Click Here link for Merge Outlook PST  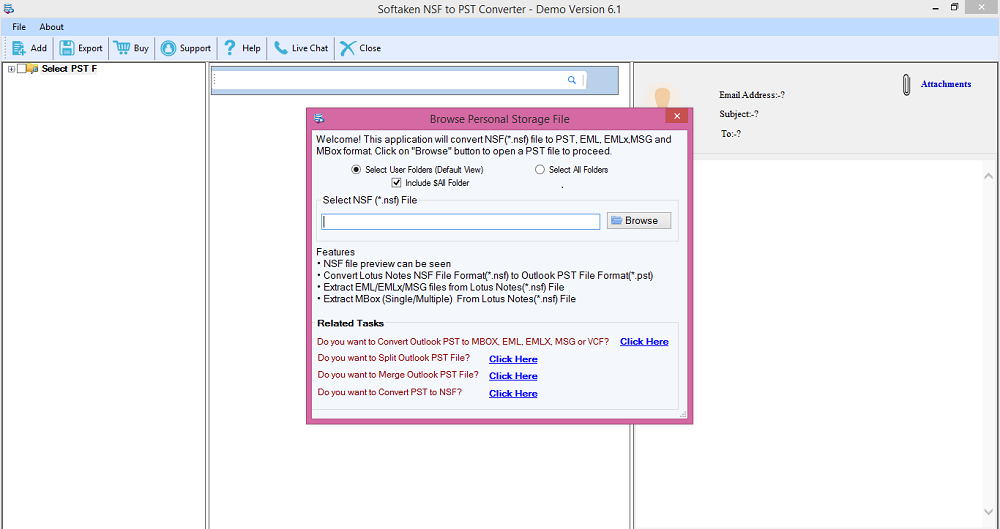(513, 376)
